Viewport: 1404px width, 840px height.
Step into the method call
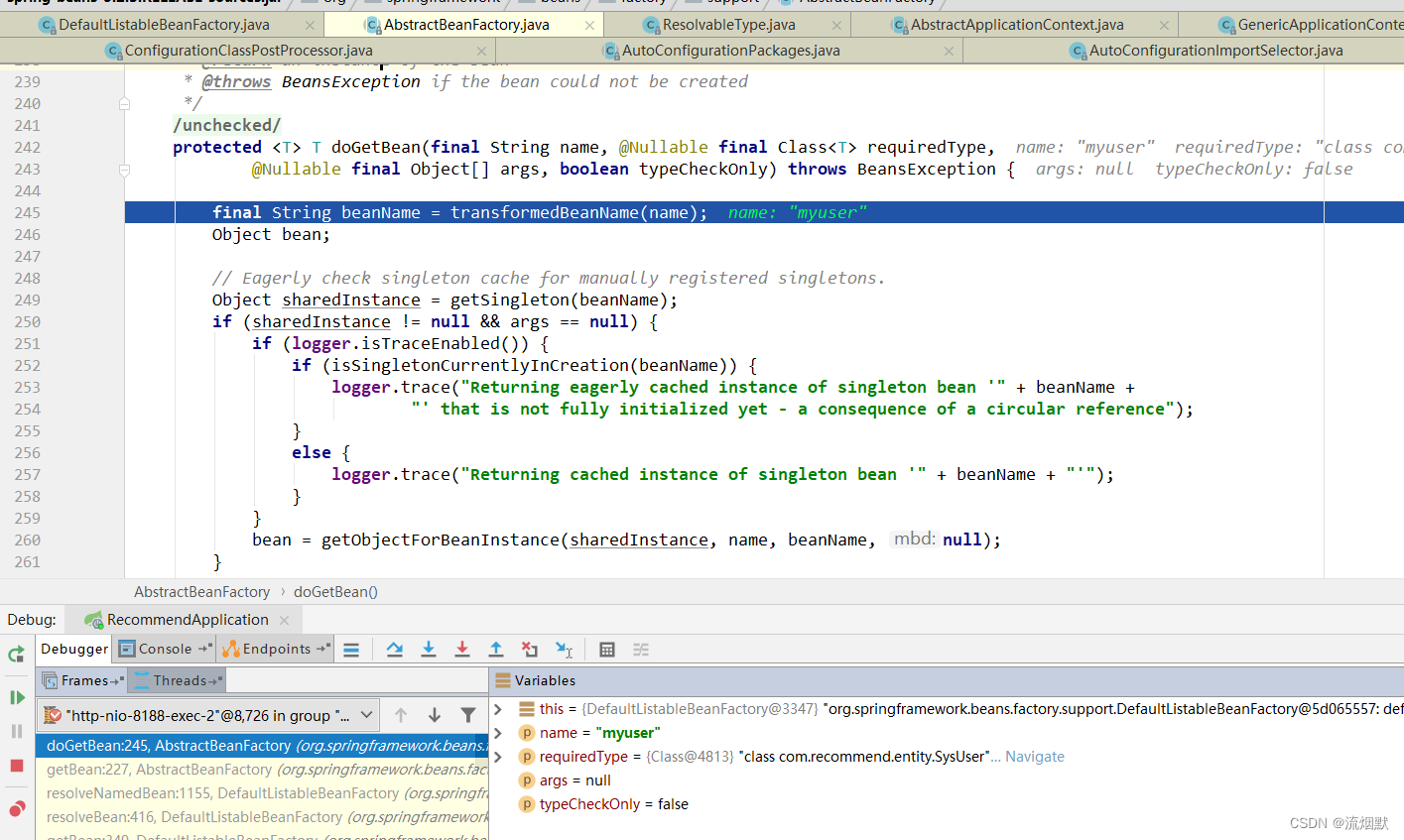coord(429,650)
